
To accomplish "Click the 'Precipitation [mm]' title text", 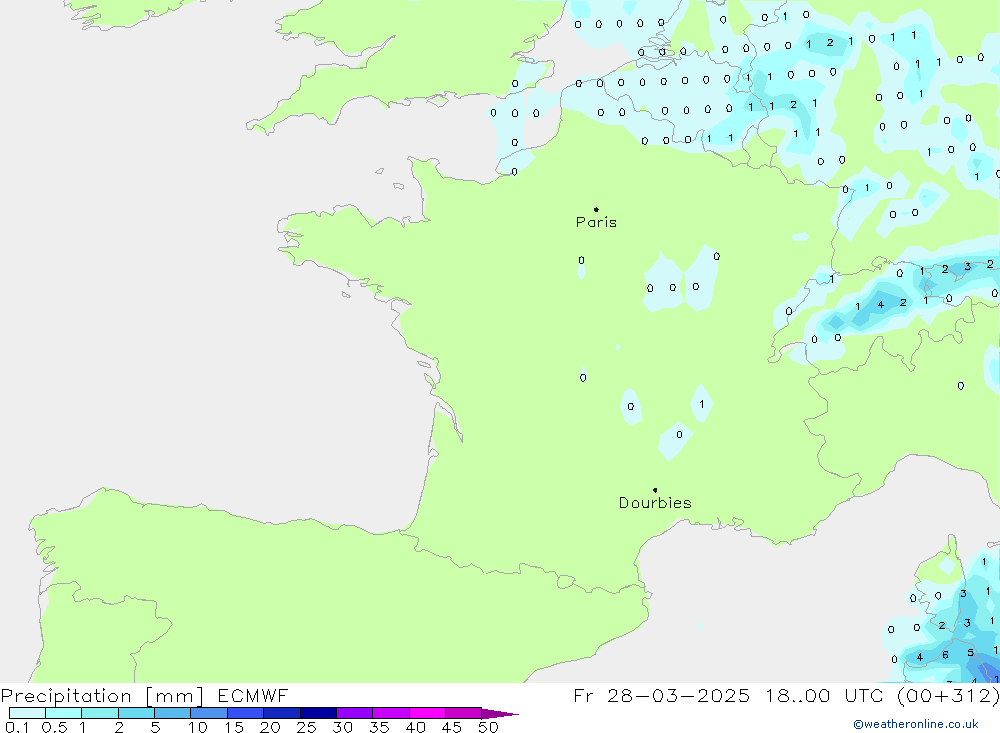I will (102, 696).
